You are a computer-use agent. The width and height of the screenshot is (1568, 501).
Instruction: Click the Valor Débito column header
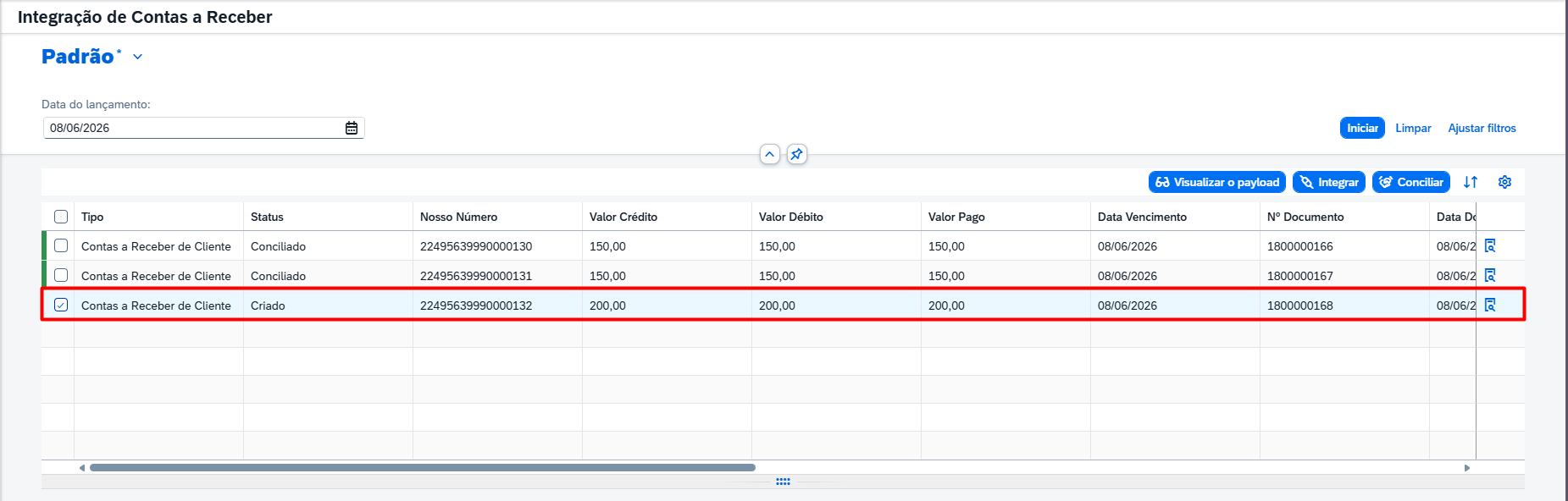[836, 217]
